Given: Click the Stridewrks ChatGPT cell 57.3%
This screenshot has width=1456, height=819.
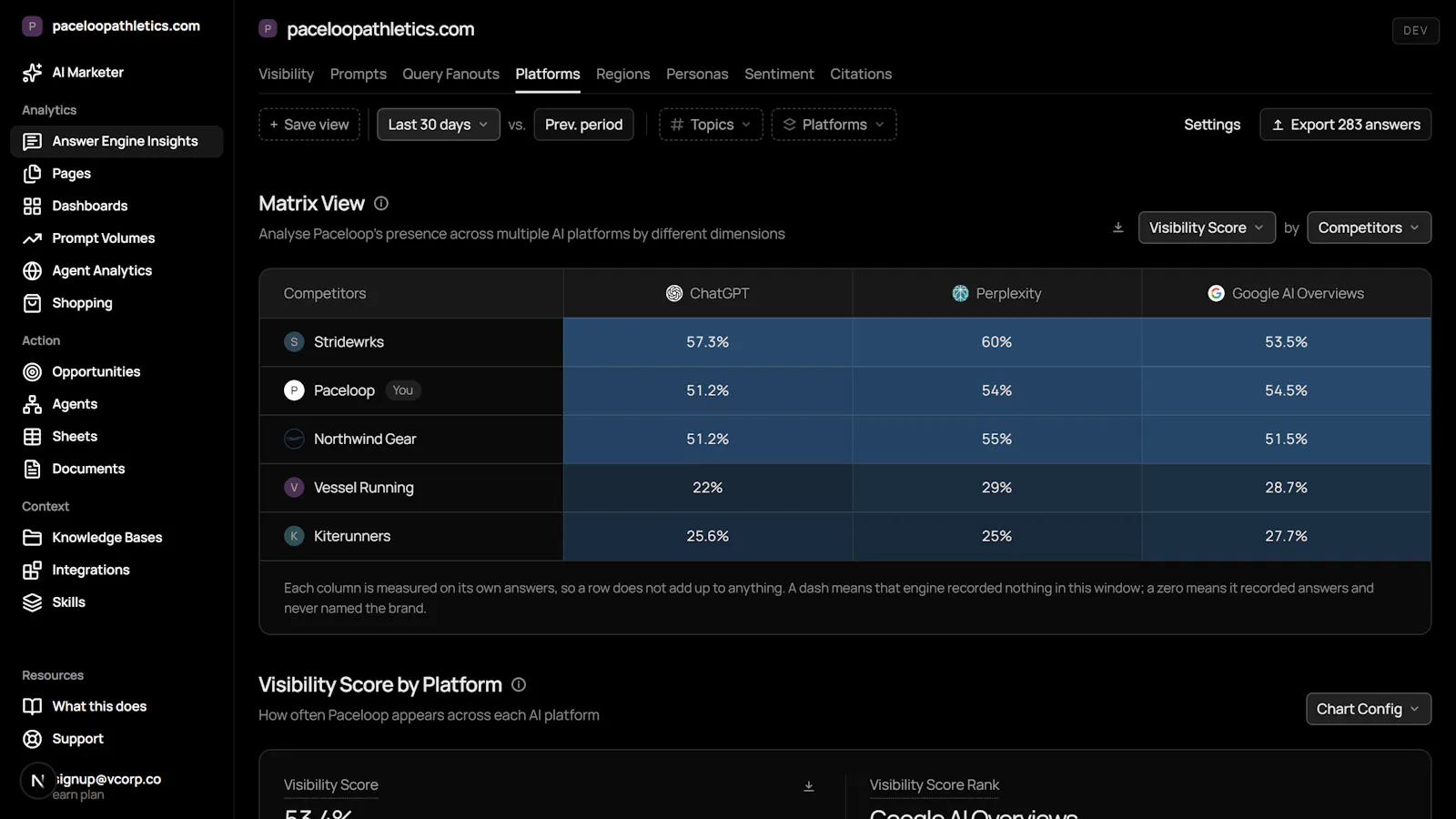Looking at the screenshot, I should click(x=708, y=342).
